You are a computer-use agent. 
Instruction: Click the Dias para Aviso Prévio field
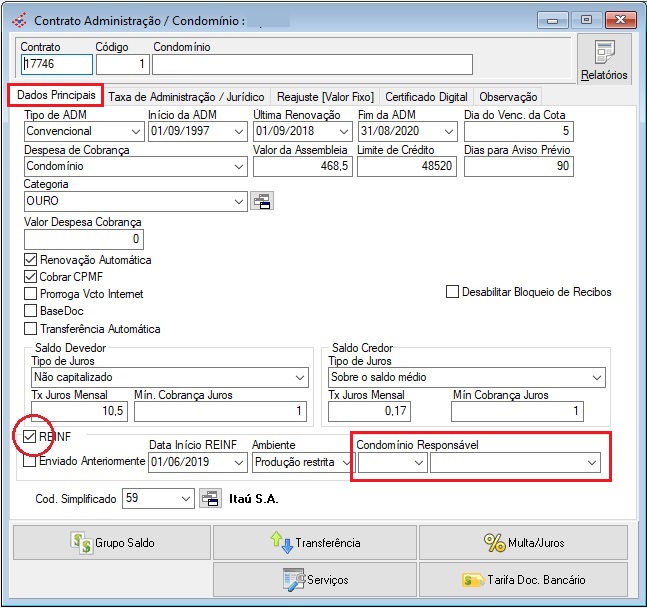tap(519, 166)
